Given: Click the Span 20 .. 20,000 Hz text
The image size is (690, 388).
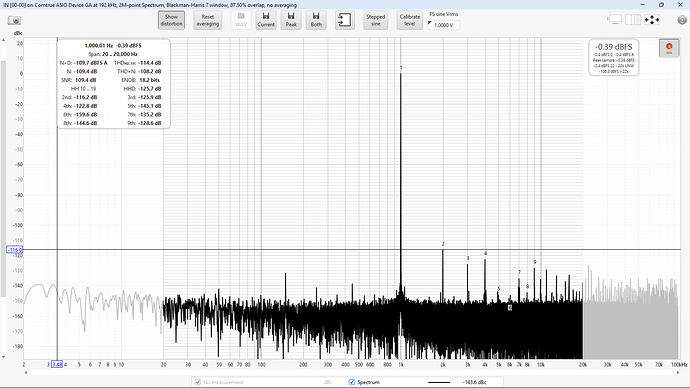Looking at the screenshot, I should tap(113, 54).
